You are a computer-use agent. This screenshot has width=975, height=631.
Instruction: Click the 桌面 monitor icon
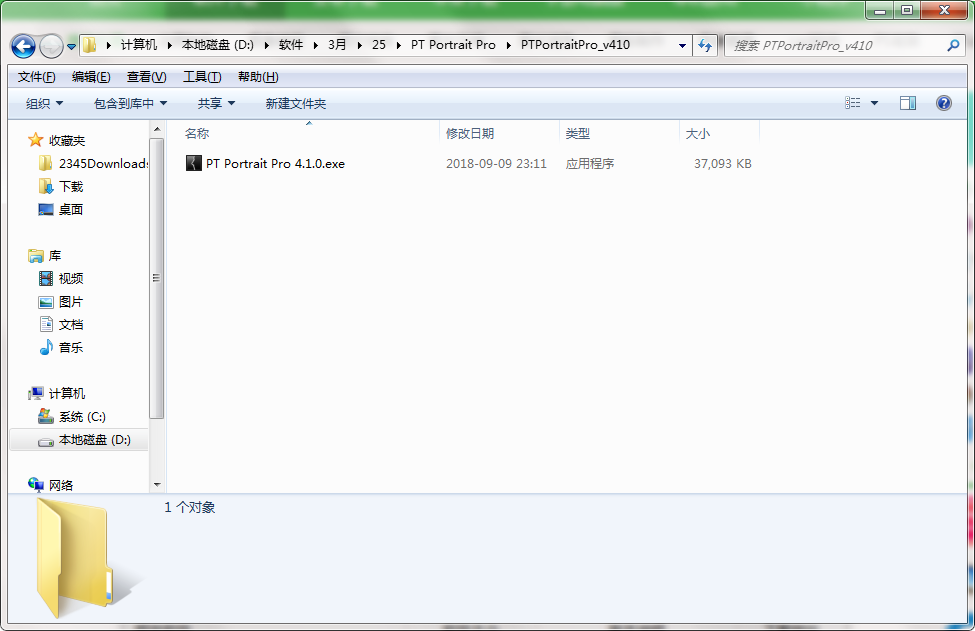[x=45, y=210]
